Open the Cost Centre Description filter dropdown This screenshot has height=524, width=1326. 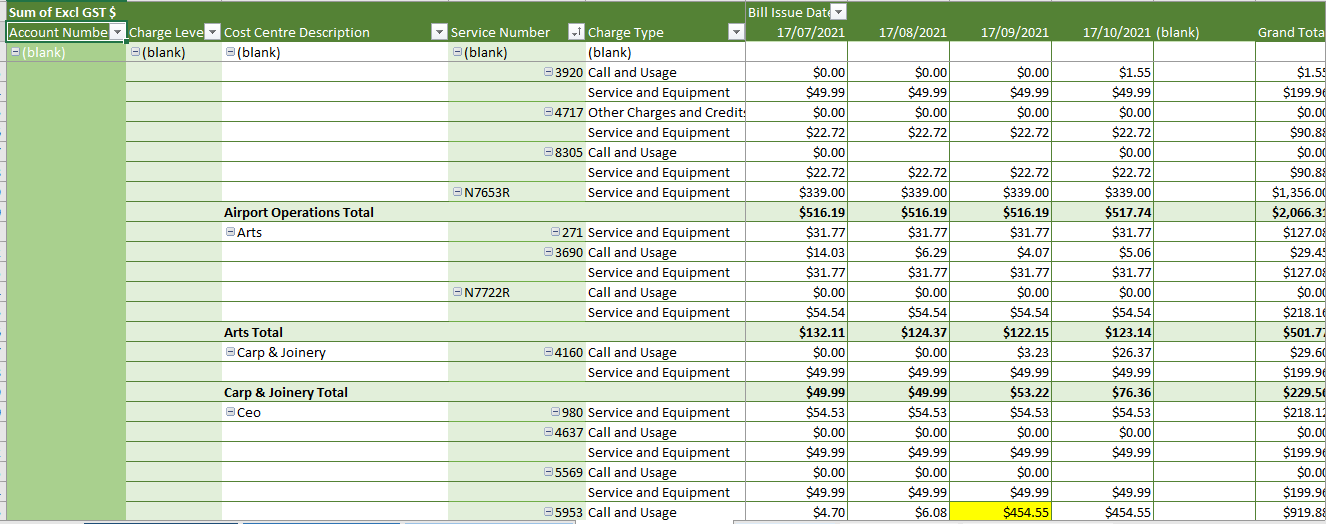(438, 32)
